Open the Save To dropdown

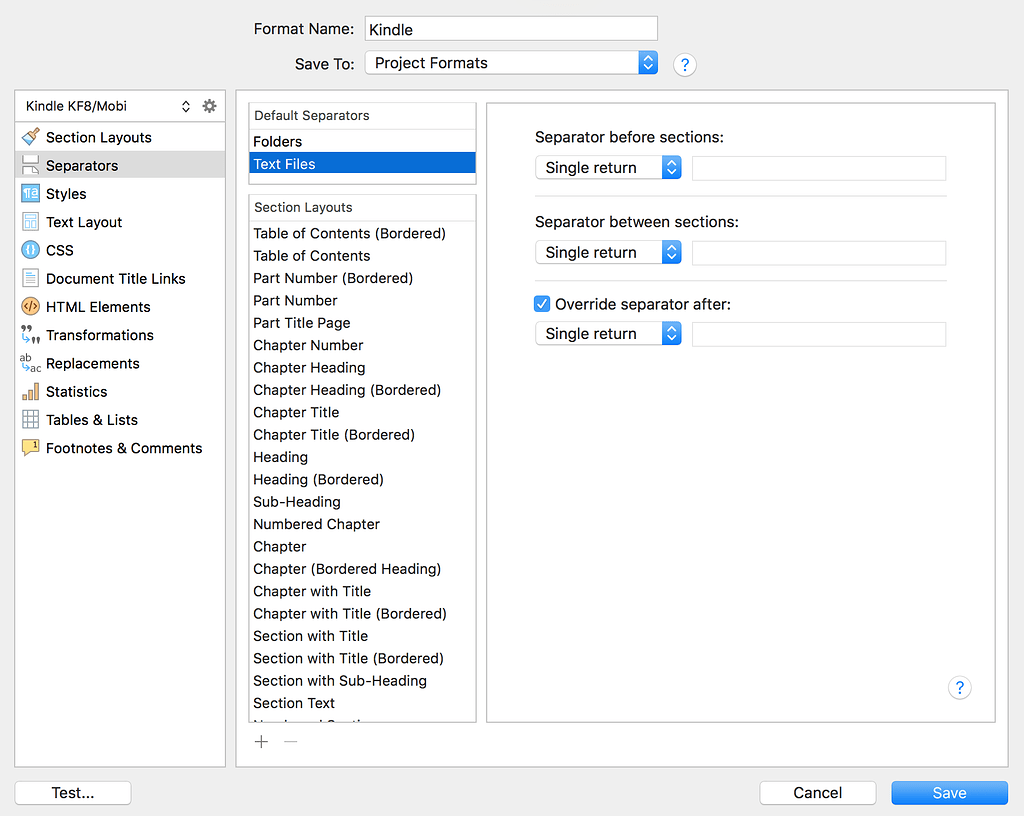click(x=646, y=62)
